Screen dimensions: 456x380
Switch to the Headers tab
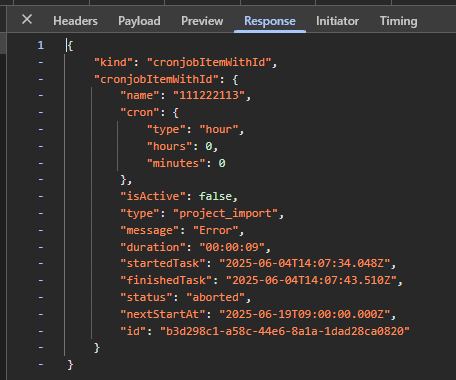75,21
